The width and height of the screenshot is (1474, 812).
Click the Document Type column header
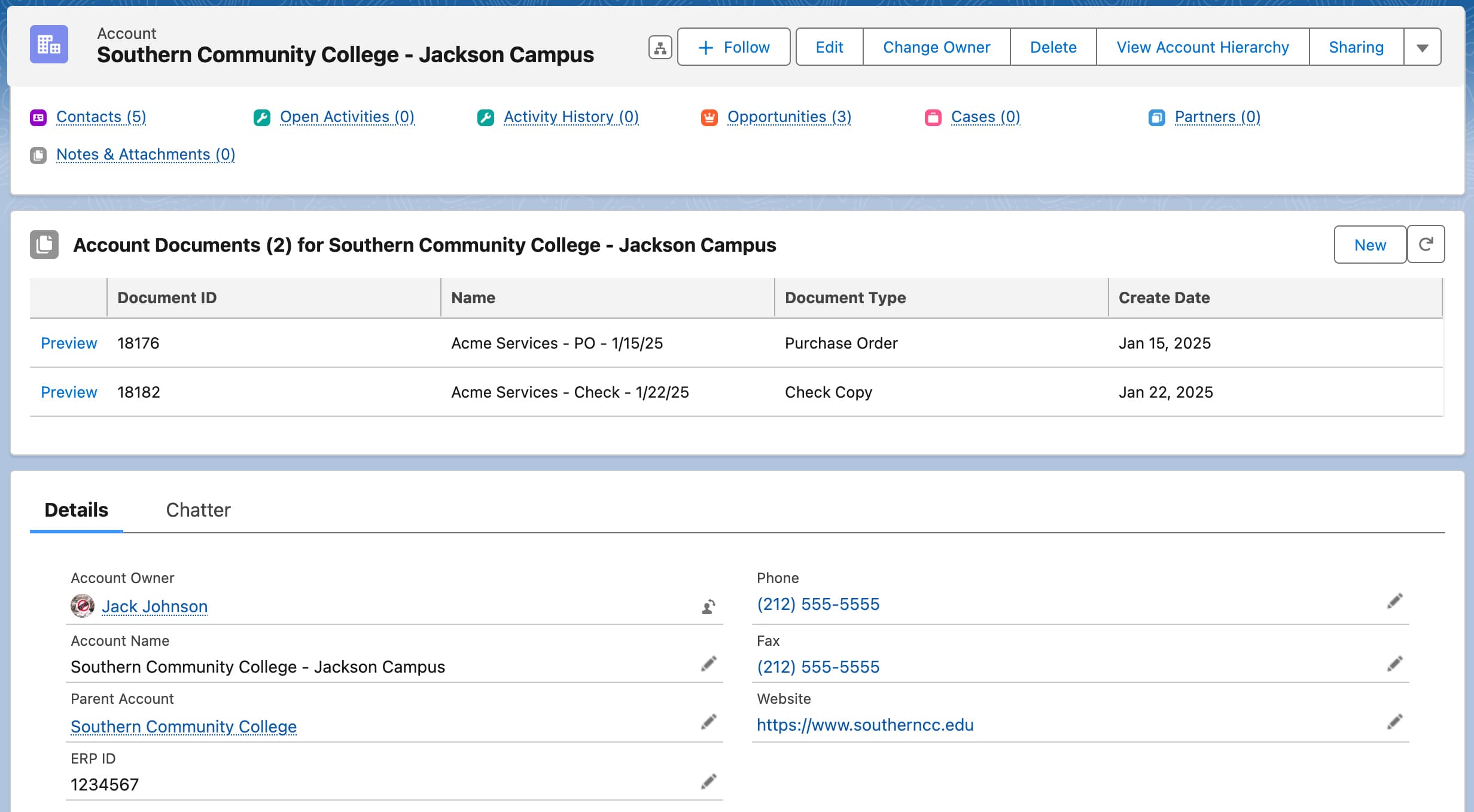click(x=942, y=298)
